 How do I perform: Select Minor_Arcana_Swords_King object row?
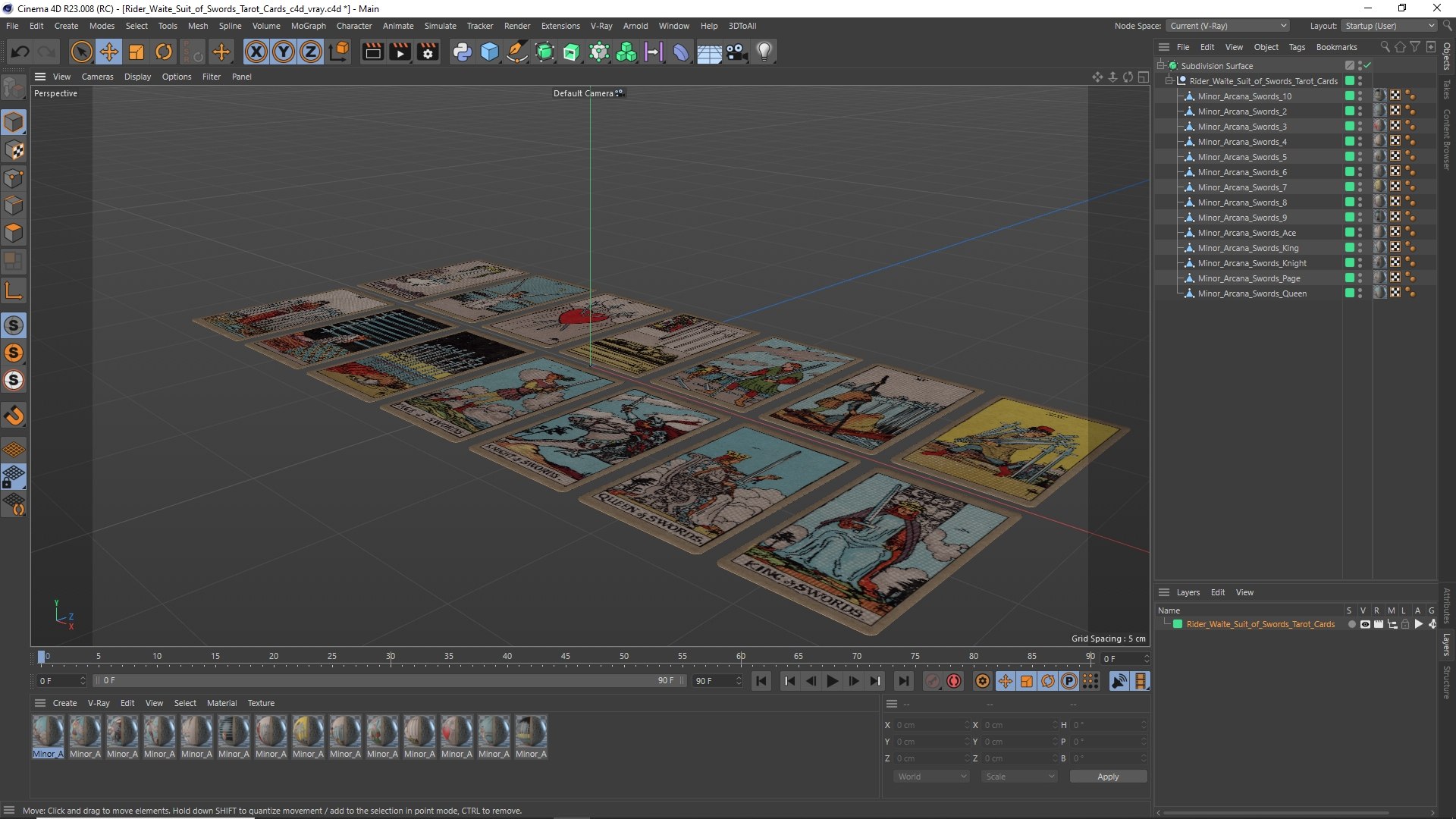click(x=1247, y=248)
